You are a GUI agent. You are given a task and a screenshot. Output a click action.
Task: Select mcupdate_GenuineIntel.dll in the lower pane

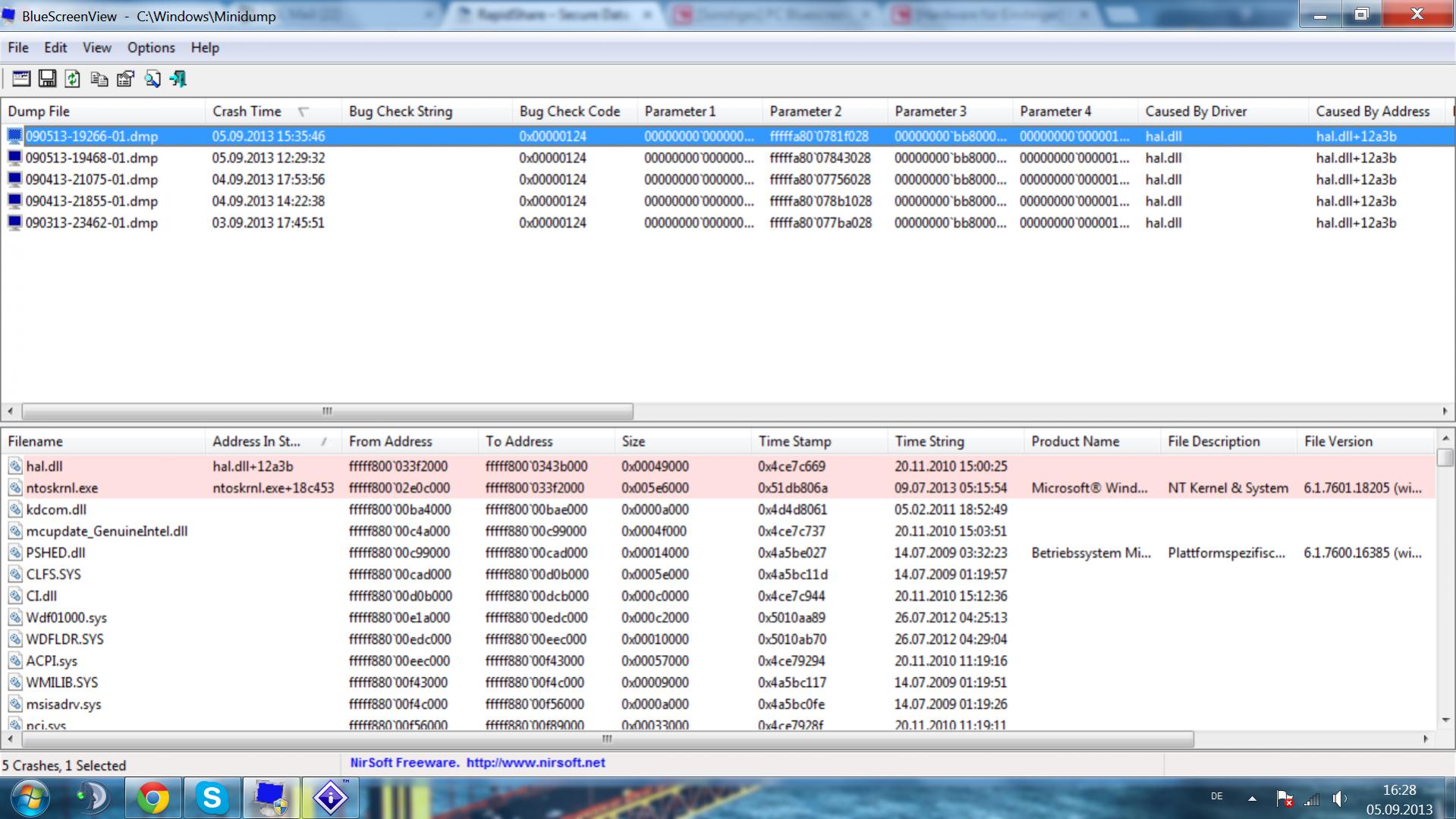(x=107, y=531)
